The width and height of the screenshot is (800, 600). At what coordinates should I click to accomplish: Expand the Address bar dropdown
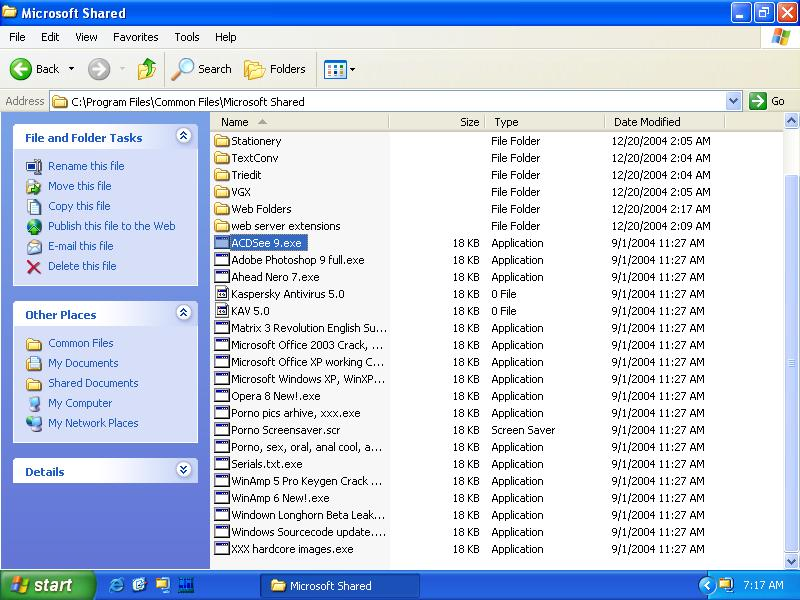point(733,101)
